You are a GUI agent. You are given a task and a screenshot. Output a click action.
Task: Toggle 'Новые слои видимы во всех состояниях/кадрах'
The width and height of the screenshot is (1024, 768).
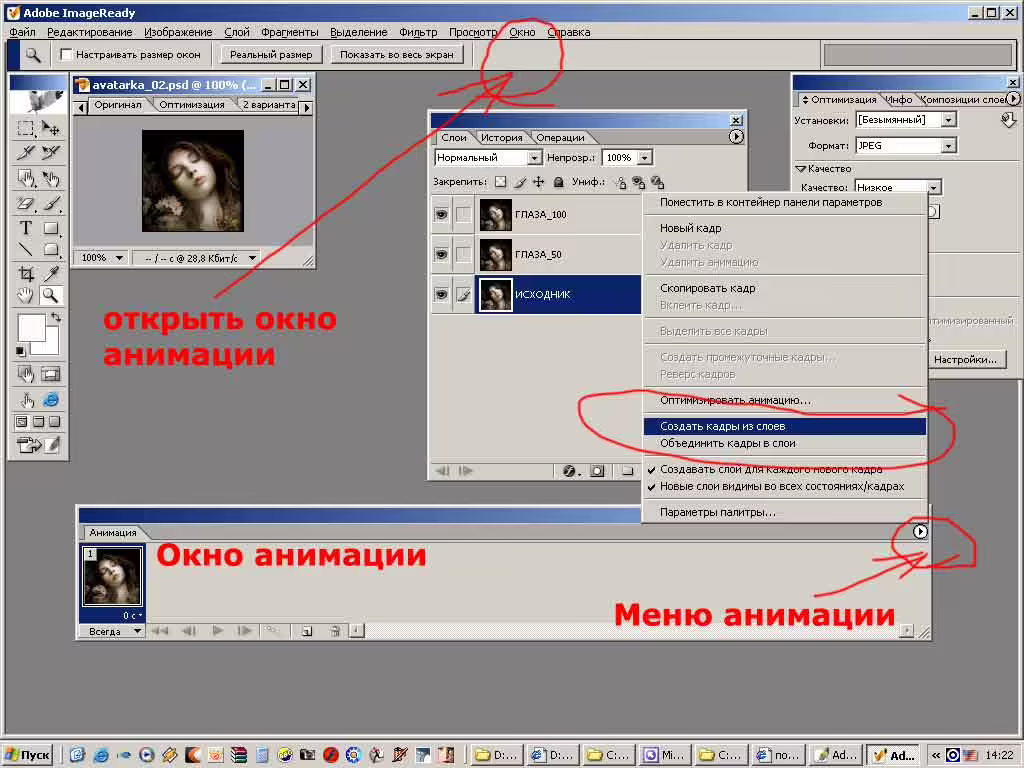(x=782, y=486)
